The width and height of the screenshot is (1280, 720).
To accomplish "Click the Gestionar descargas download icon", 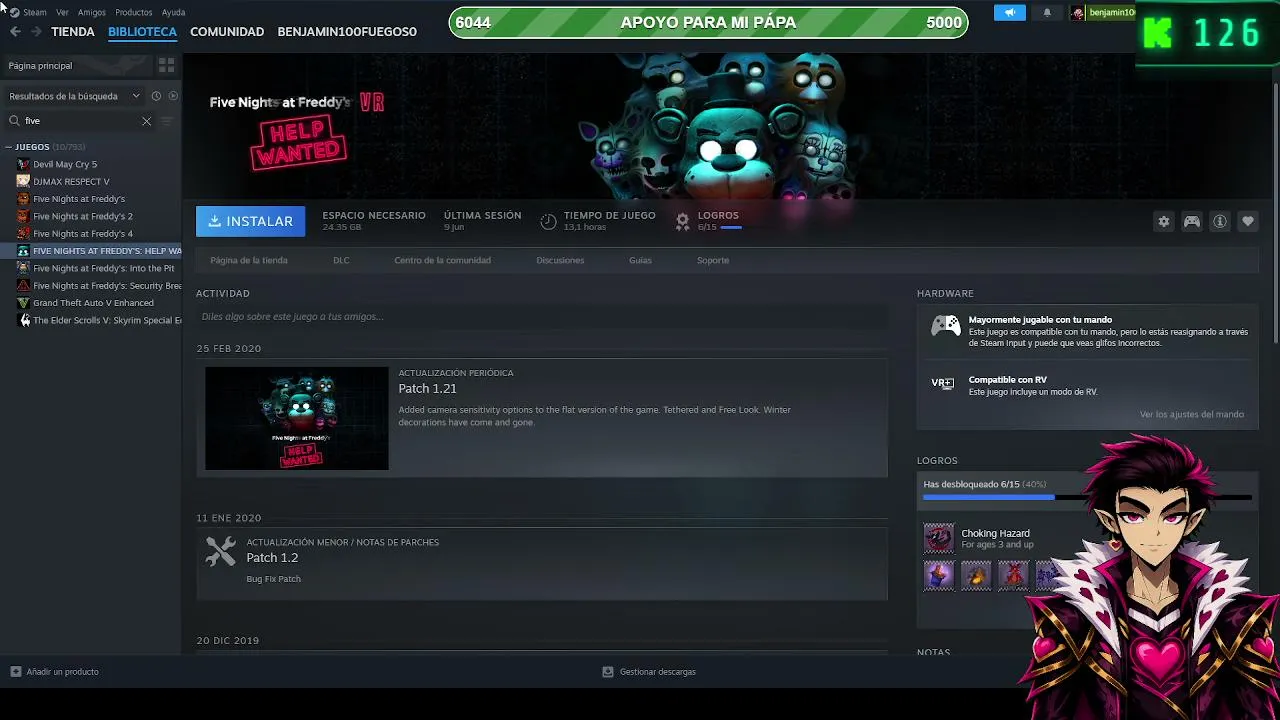I will pyautogui.click(x=607, y=672).
